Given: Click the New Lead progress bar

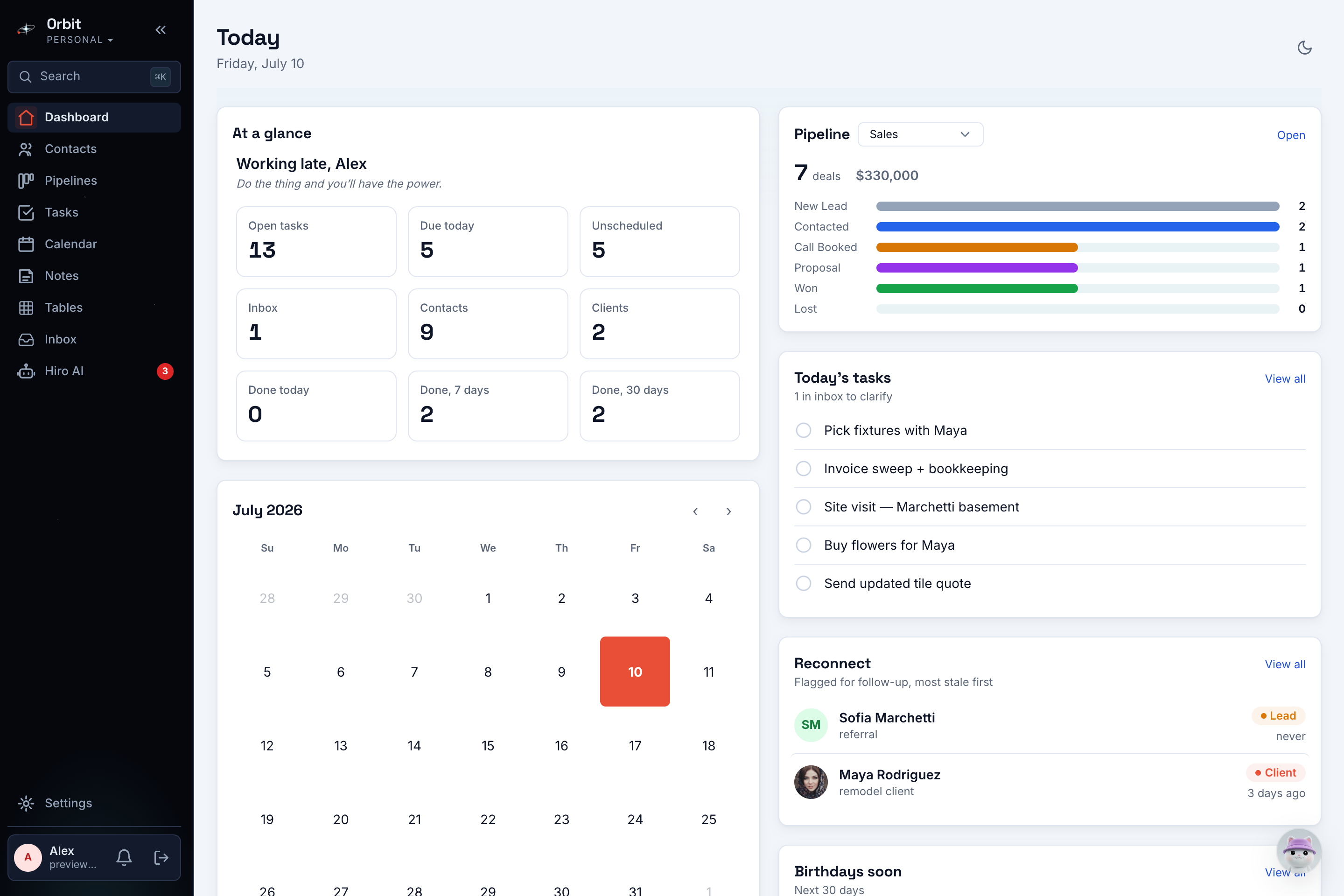Looking at the screenshot, I should (x=1077, y=206).
